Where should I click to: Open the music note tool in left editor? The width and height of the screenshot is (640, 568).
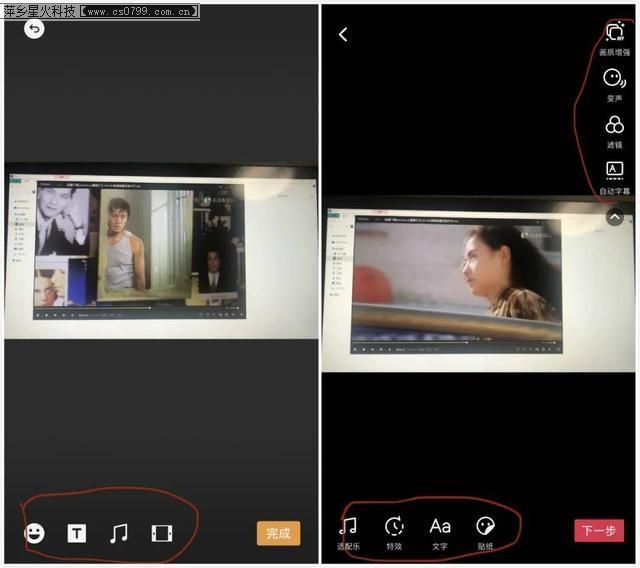(x=119, y=533)
